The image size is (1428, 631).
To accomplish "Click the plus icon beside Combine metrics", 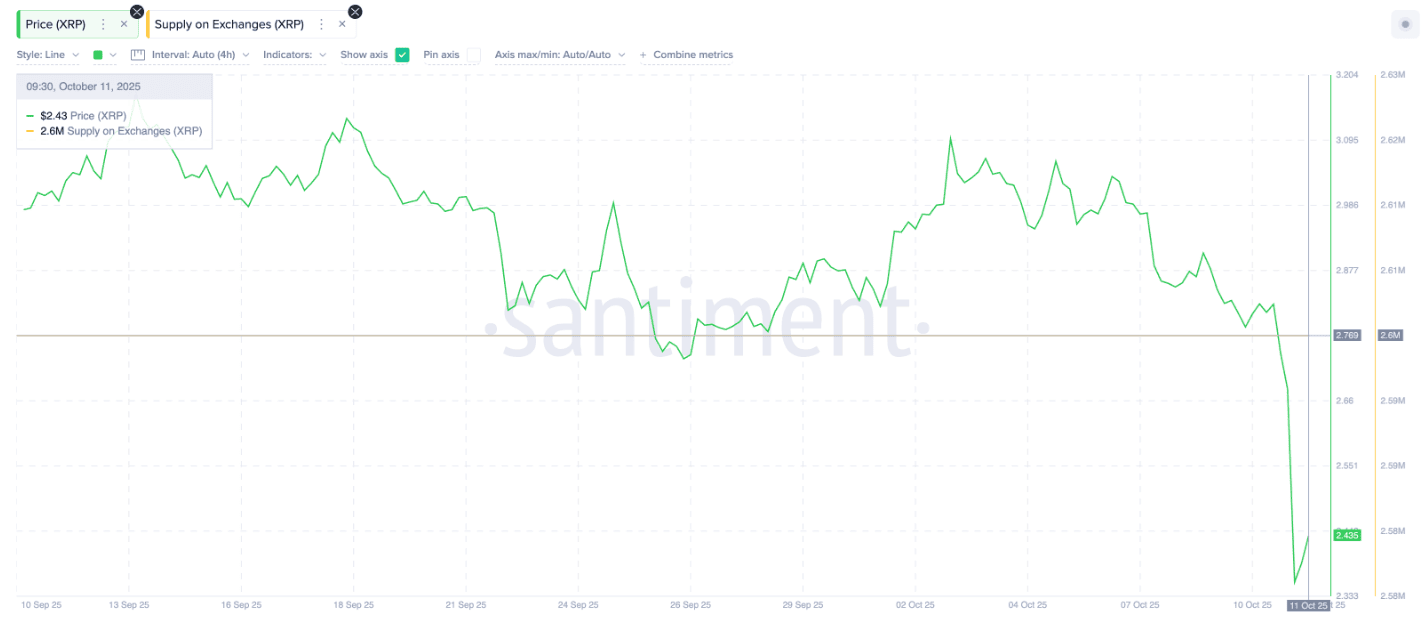I will coord(643,55).
